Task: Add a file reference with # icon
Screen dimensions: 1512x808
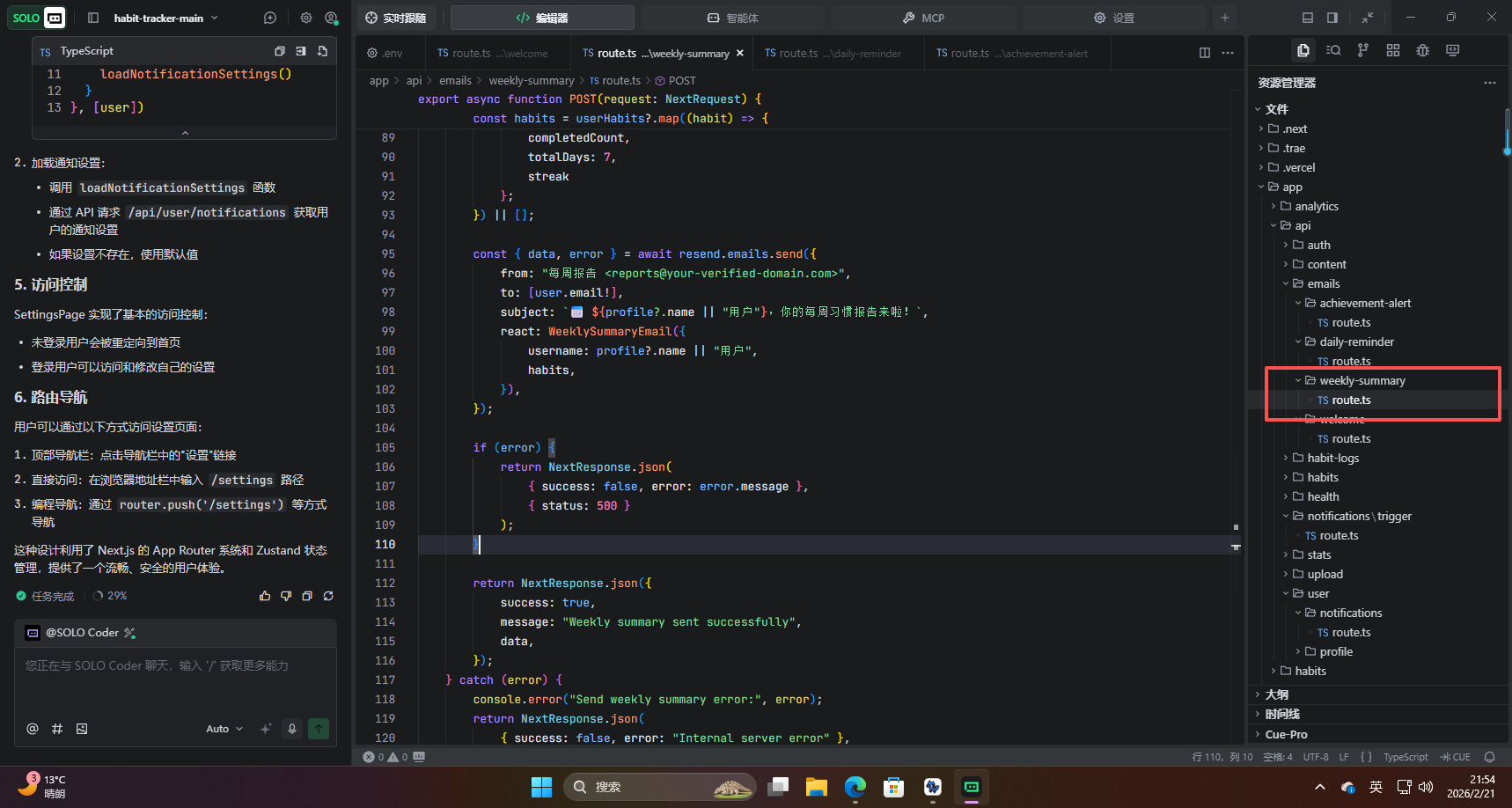Action: coord(57,729)
